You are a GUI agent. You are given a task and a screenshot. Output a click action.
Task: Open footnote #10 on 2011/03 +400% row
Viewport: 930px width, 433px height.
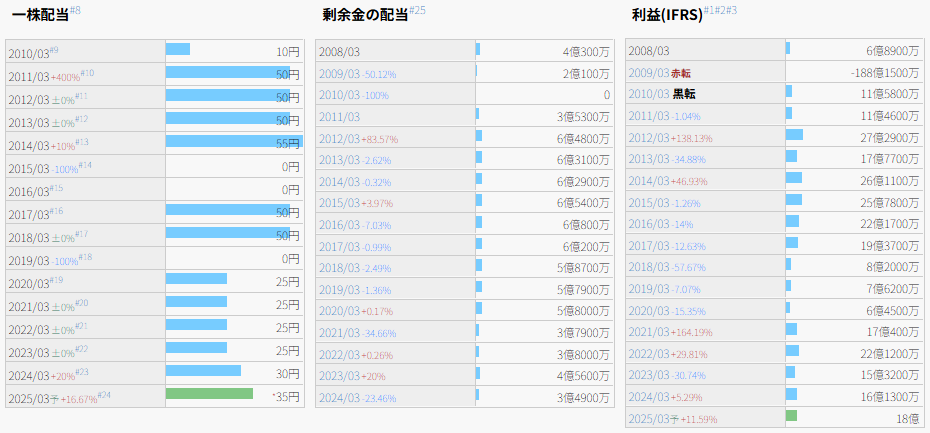pyautogui.click(x=87, y=73)
